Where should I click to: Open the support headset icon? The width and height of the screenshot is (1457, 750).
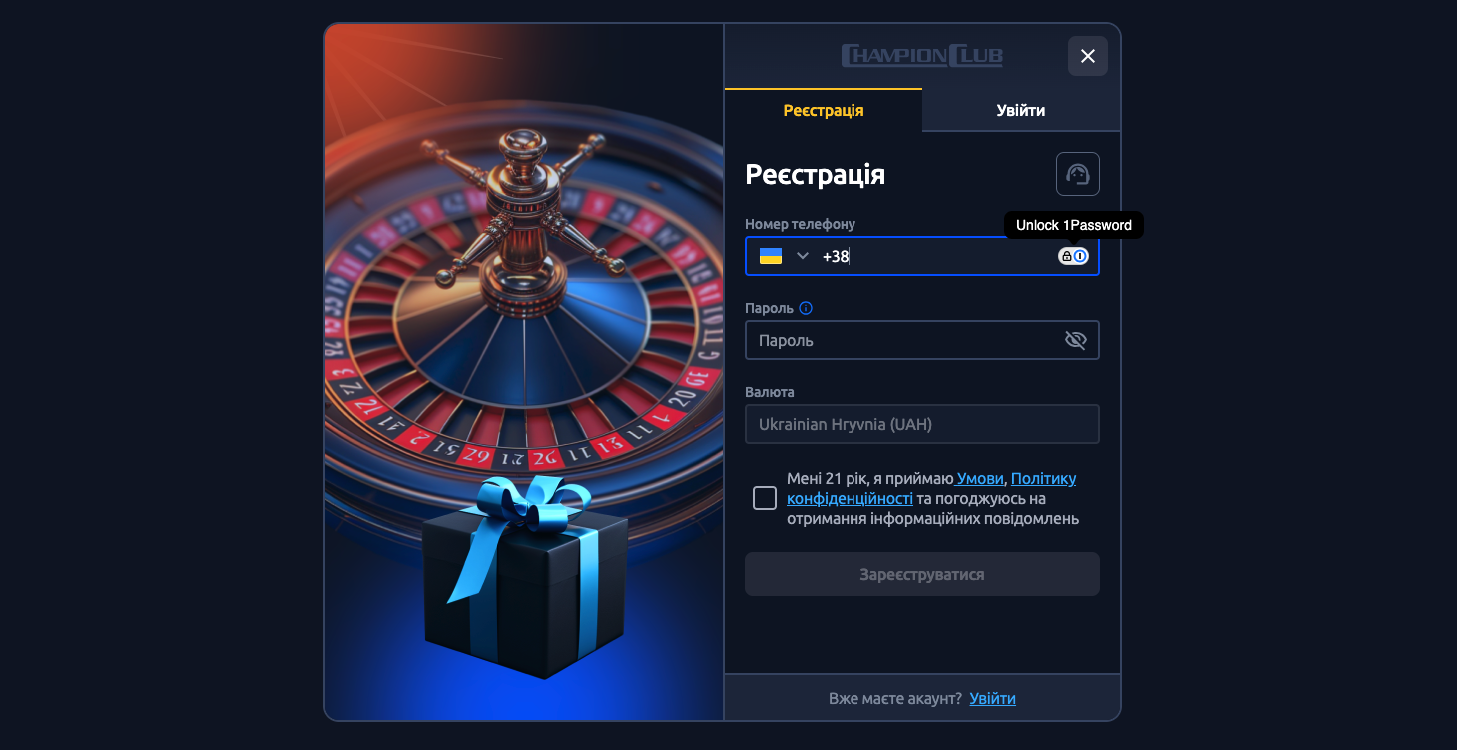1077,174
